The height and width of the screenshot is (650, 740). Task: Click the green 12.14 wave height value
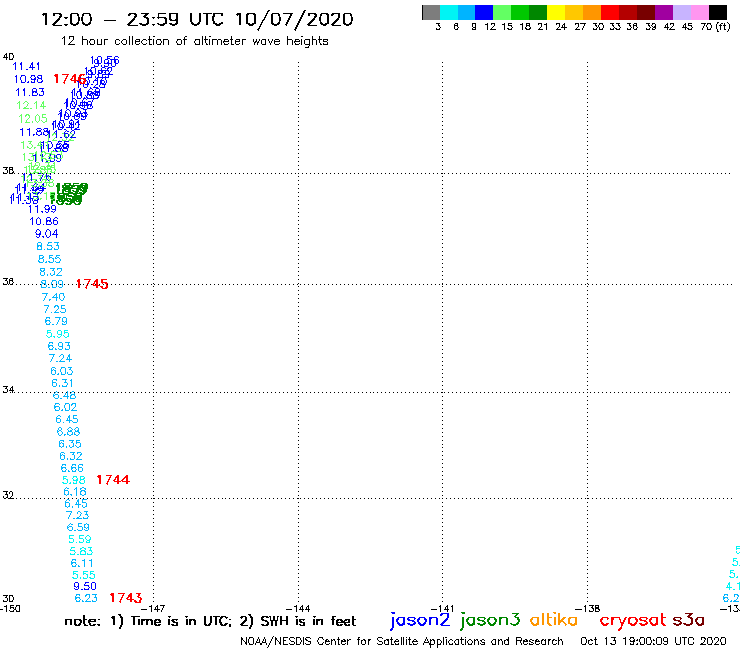[31, 105]
